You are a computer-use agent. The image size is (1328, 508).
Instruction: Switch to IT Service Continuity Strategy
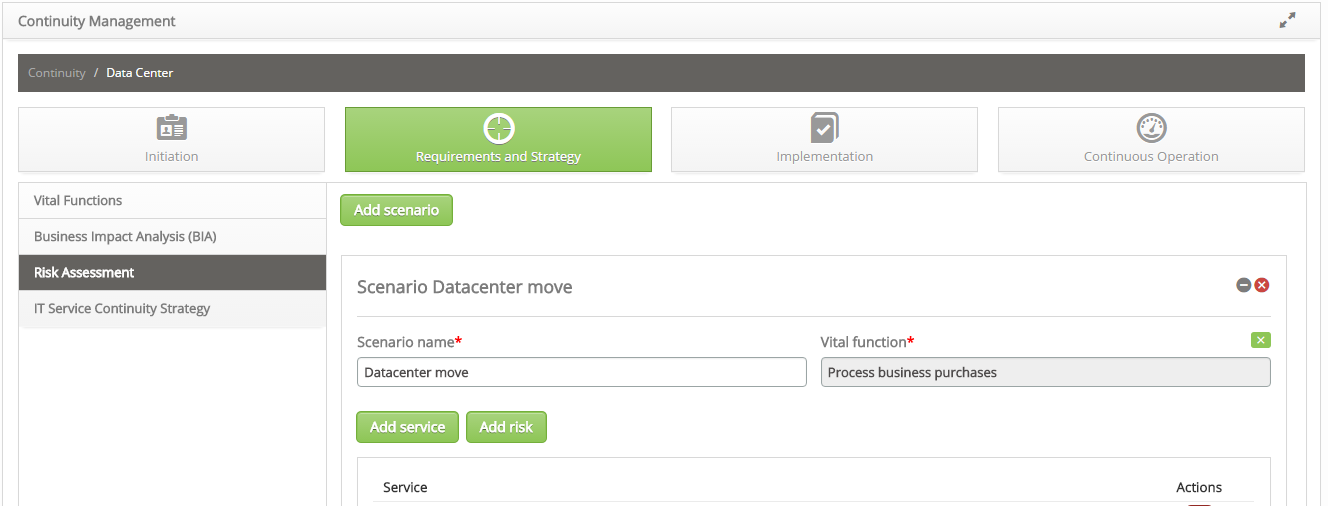(x=122, y=308)
